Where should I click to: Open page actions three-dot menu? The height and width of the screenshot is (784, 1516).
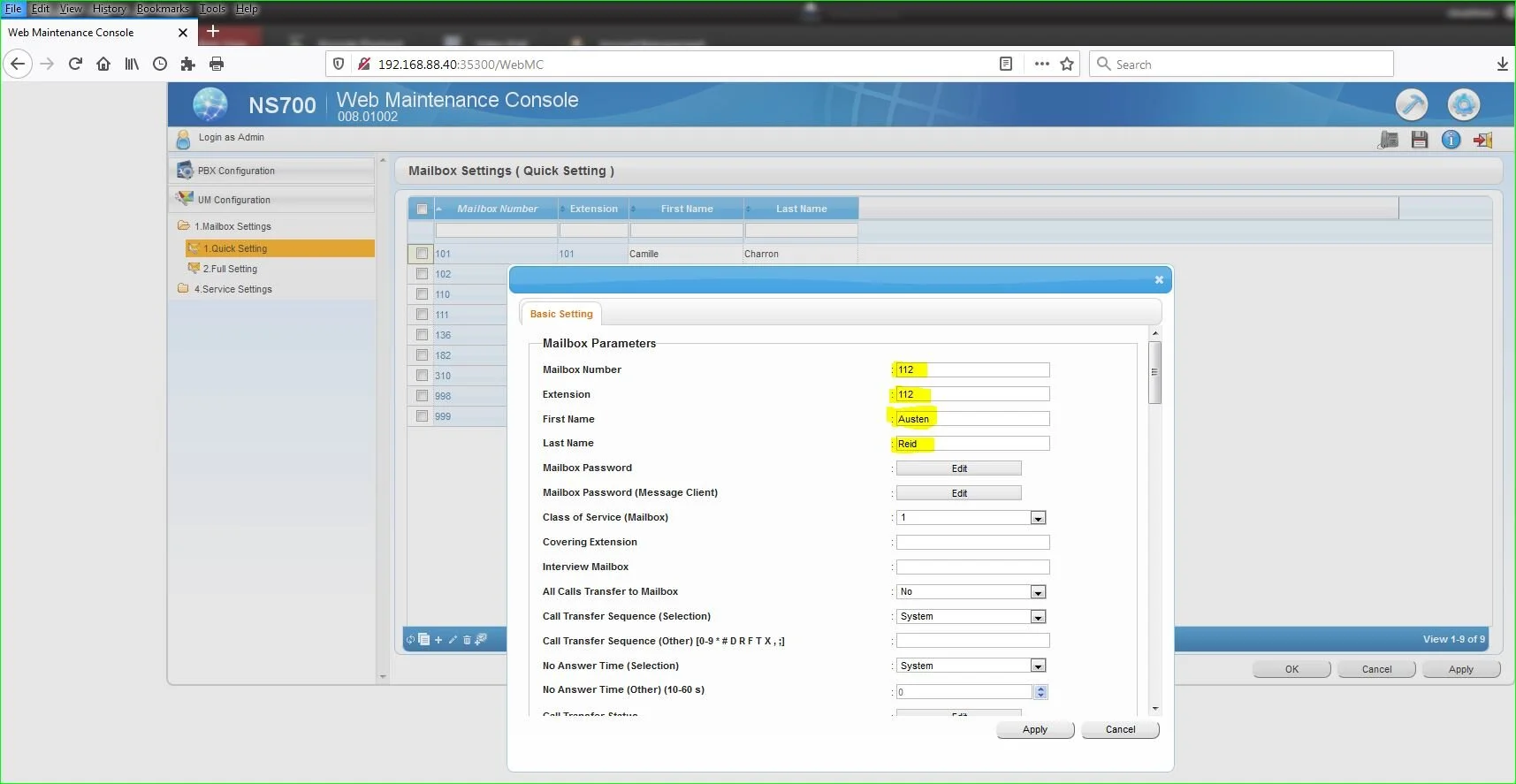point(1042,64)
